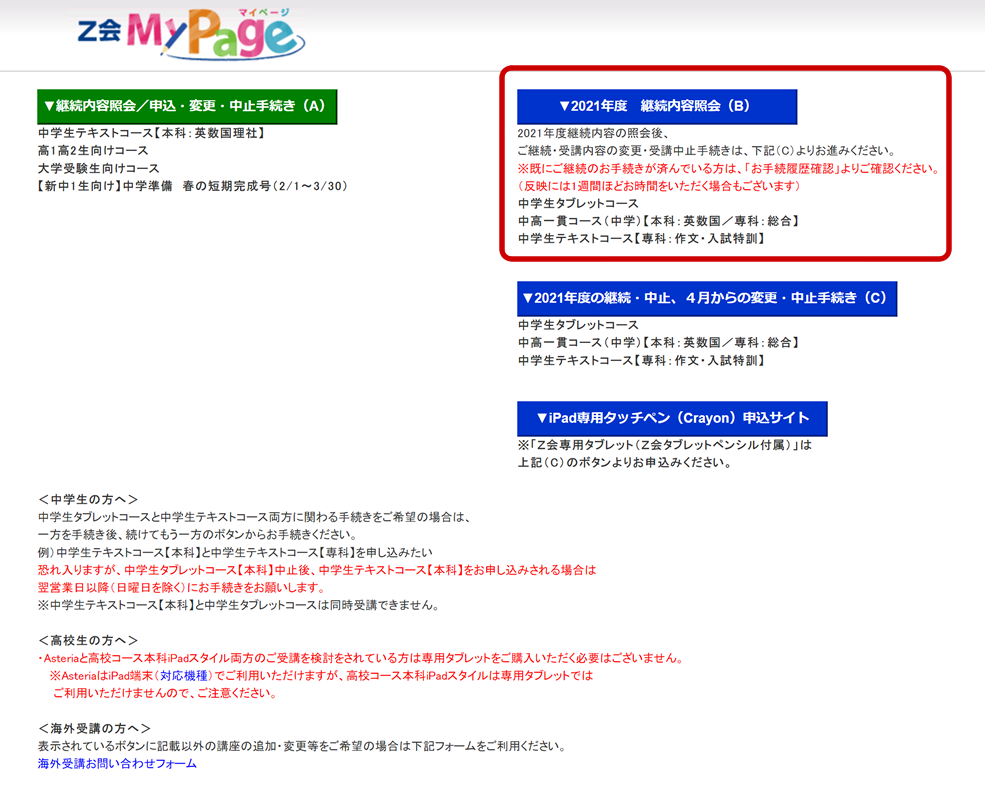Select 中高一貫コース(中学) line under button (B)
The image size is (985, 785).
pos(658,221)
